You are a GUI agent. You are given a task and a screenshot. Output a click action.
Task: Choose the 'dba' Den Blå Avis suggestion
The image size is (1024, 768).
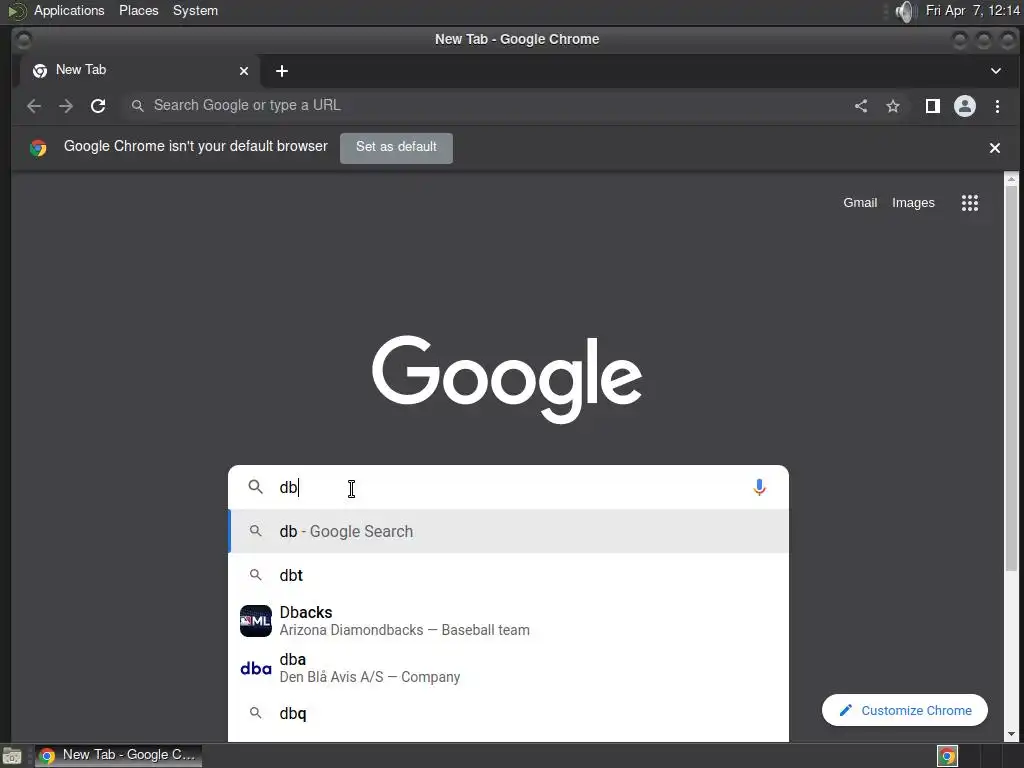pos(508,667)
